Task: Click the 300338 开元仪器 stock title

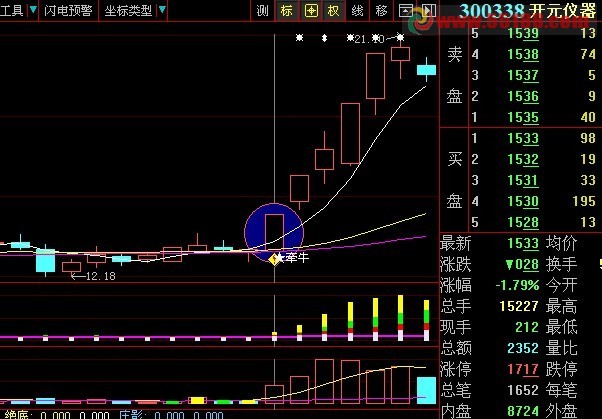Action: [528, 11]
